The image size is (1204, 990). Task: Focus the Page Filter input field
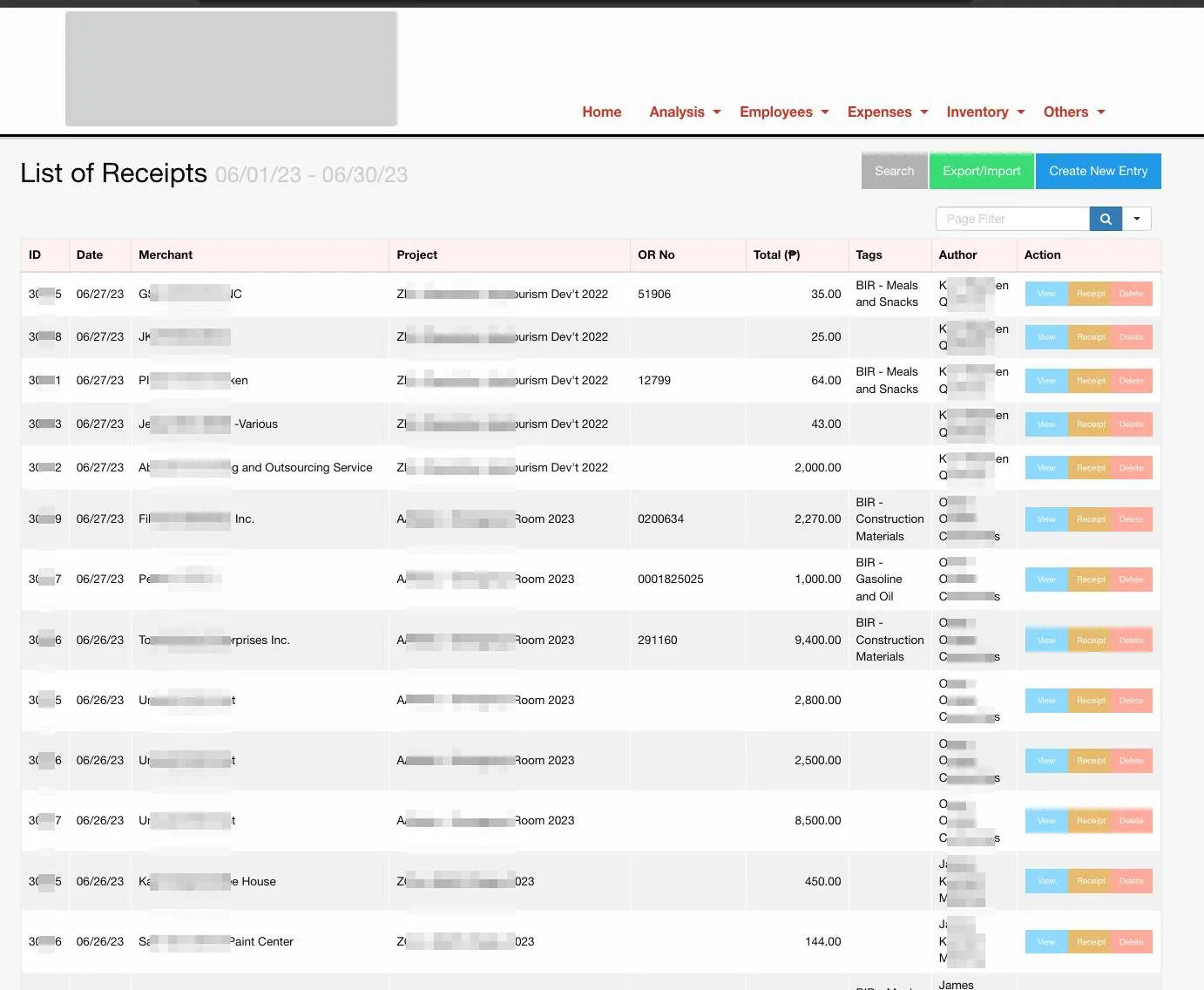coord(1012,219)
